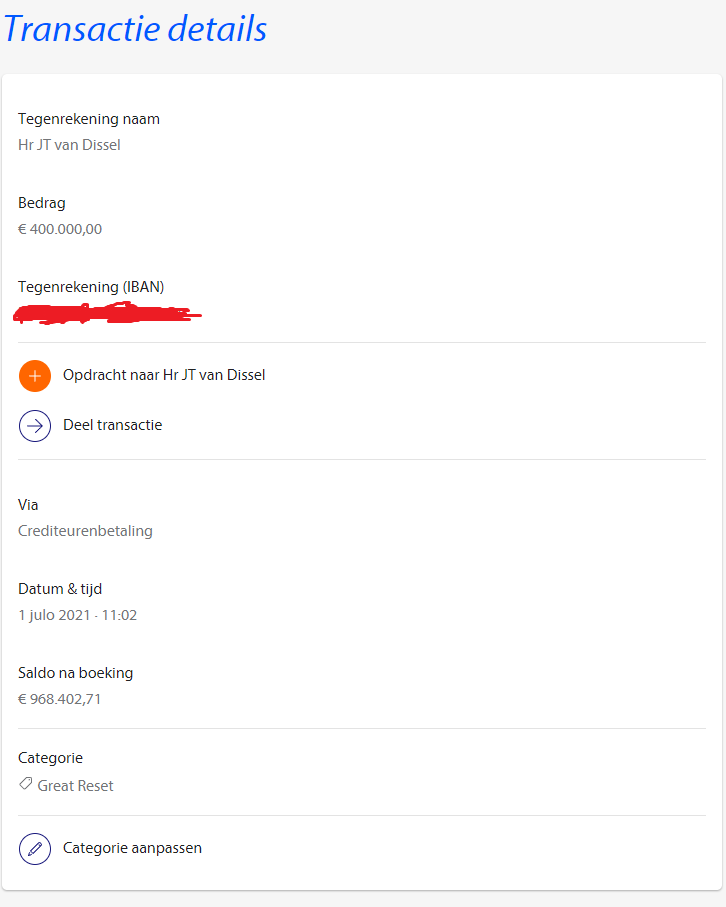This screenshot has width=726, height=907.
Task: Click the share arrow circle icon
Action: coord(35,426)
